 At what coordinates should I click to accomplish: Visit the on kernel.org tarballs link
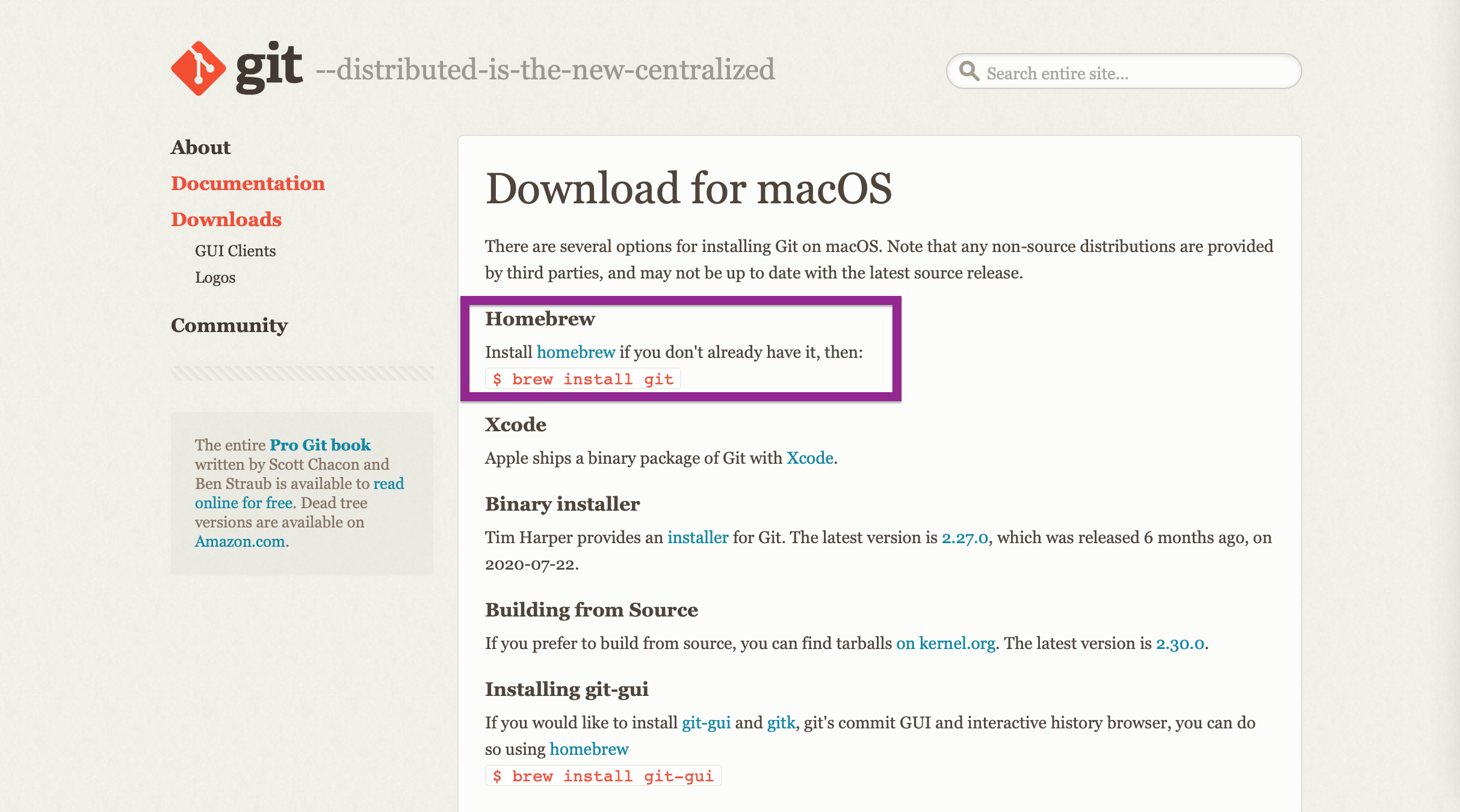945,643
